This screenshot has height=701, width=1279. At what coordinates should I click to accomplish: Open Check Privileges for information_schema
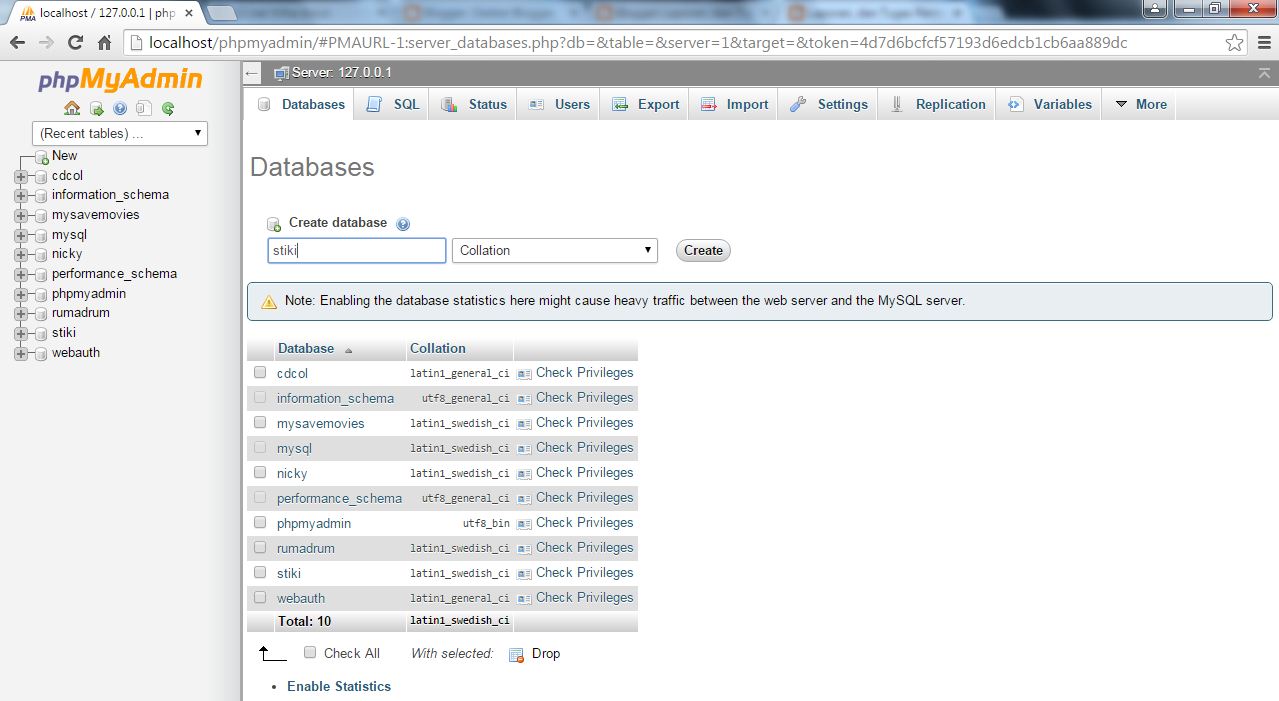[x=585, y=397]
